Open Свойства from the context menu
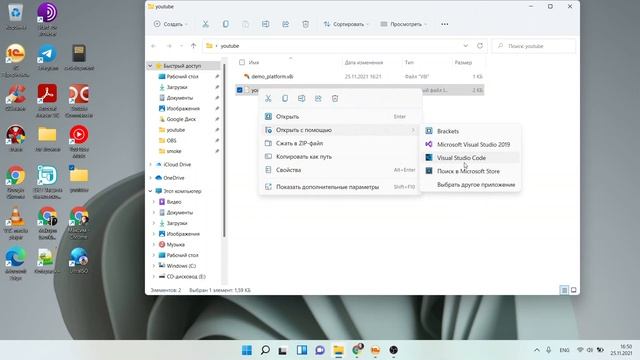 click(340, 170)
